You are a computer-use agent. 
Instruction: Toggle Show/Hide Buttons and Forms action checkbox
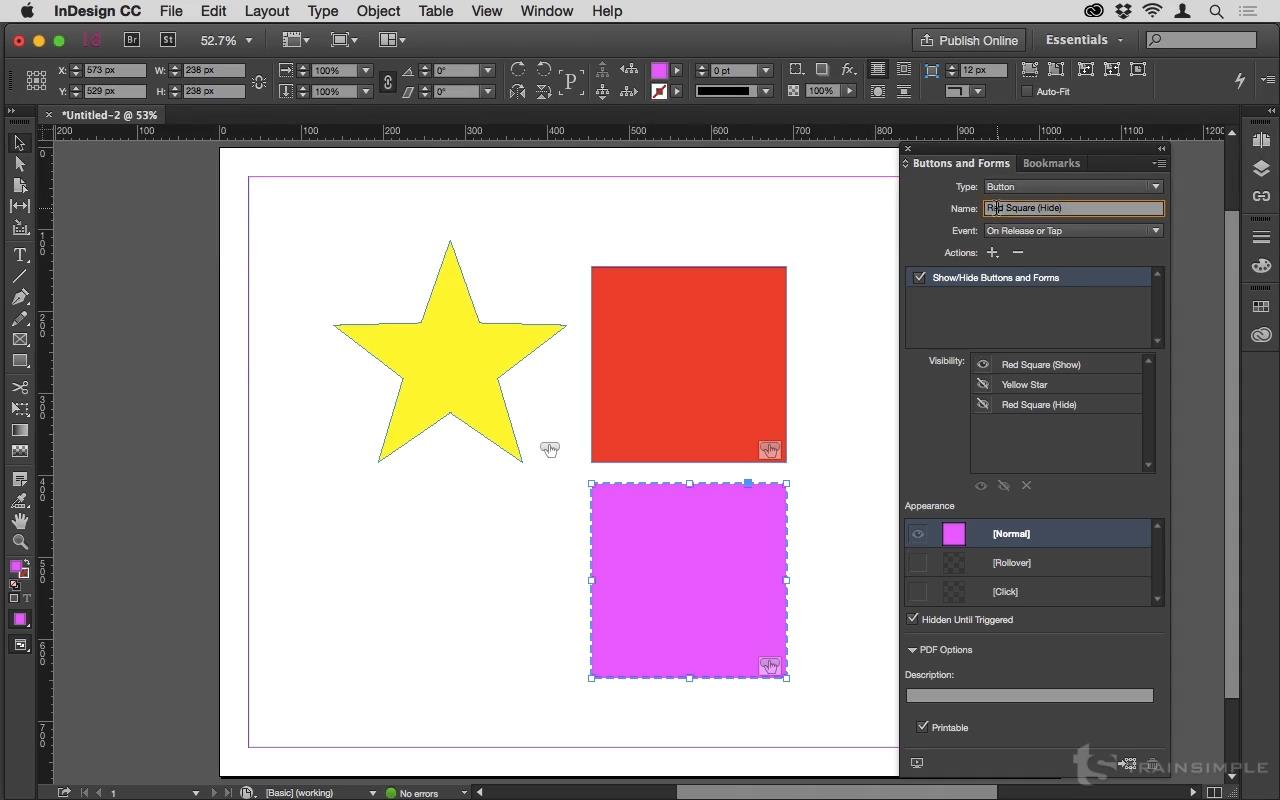919,277
